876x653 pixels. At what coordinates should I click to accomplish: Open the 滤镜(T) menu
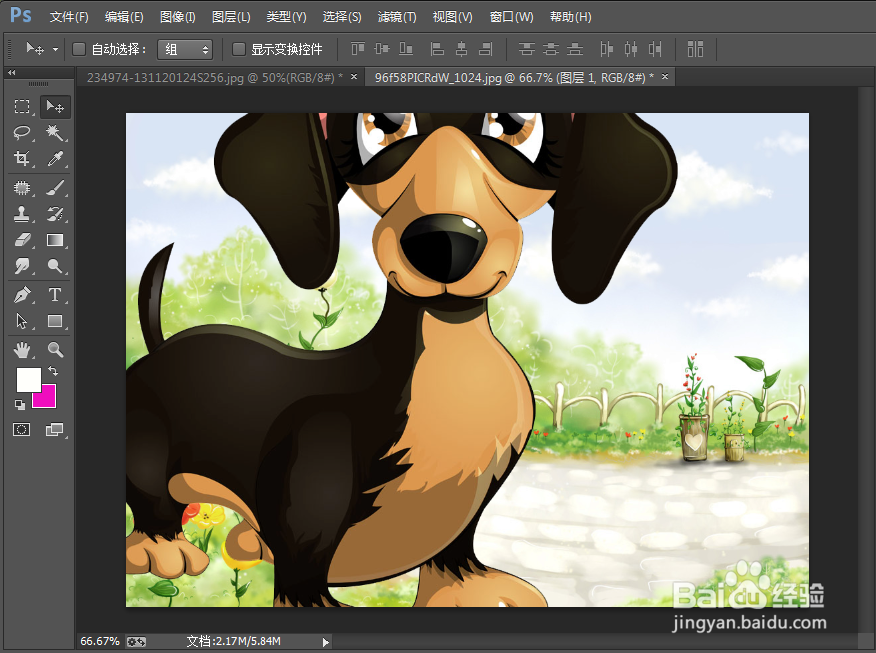397,17
